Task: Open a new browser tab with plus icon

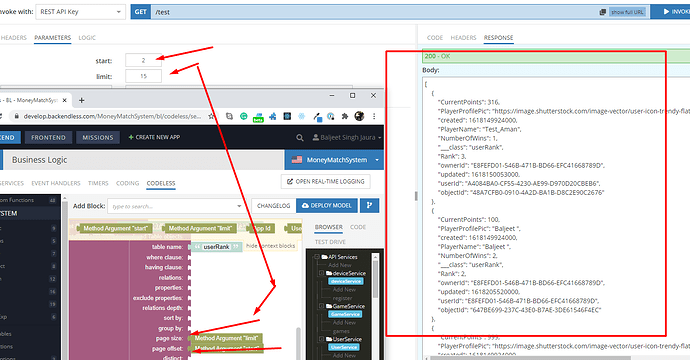Action: pos(81,100)
